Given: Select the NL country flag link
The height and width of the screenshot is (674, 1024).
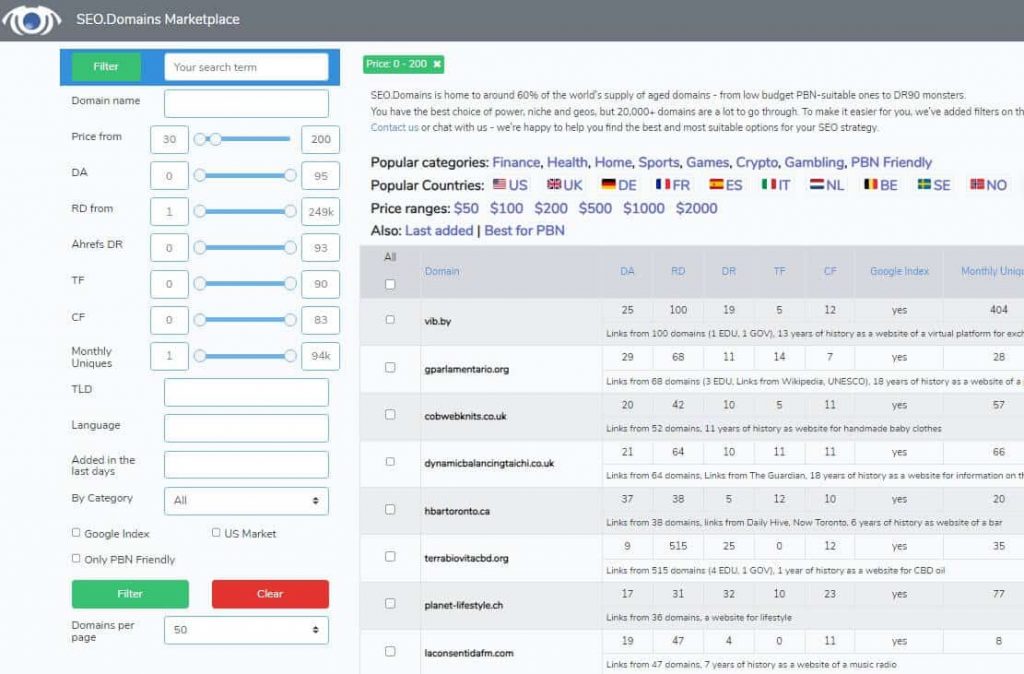Looking at the screenshot, I should coord(826,185).
